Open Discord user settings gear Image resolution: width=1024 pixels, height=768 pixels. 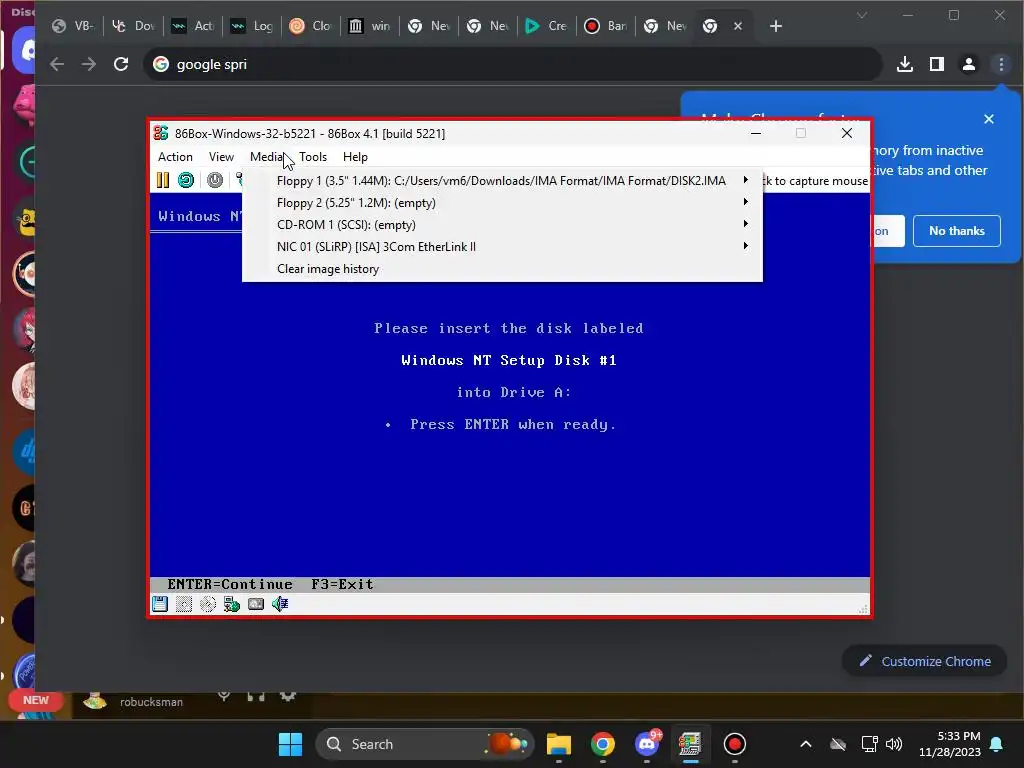click(x=288, y=696)
